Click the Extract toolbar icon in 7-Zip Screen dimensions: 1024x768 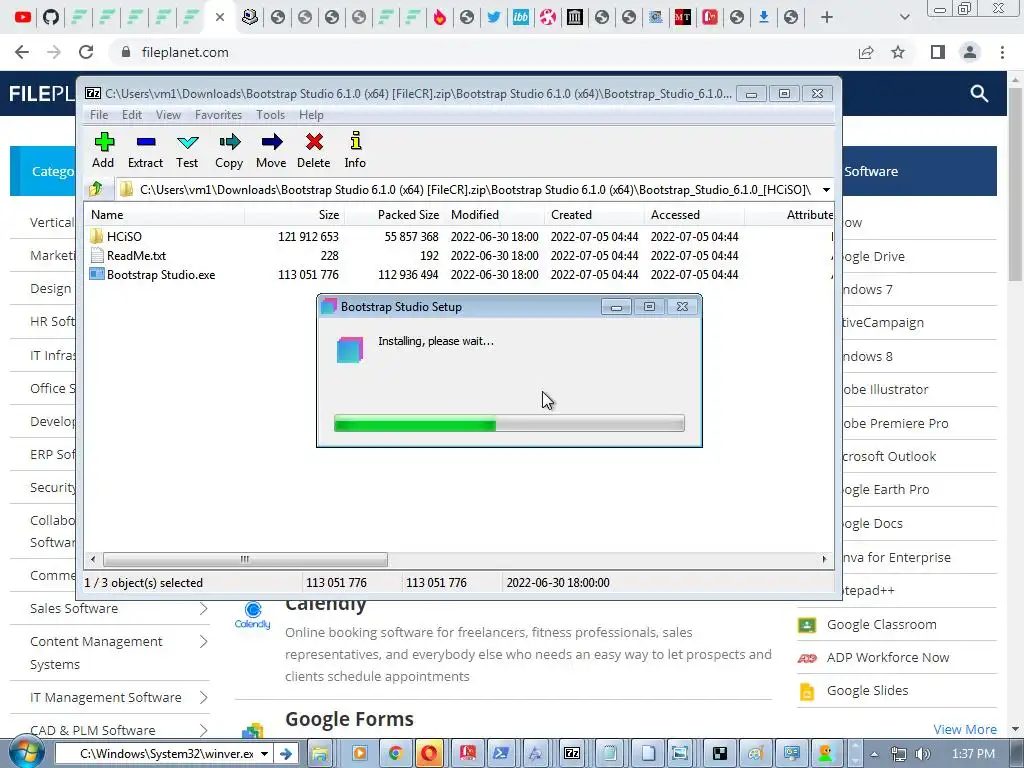(145, 150)
